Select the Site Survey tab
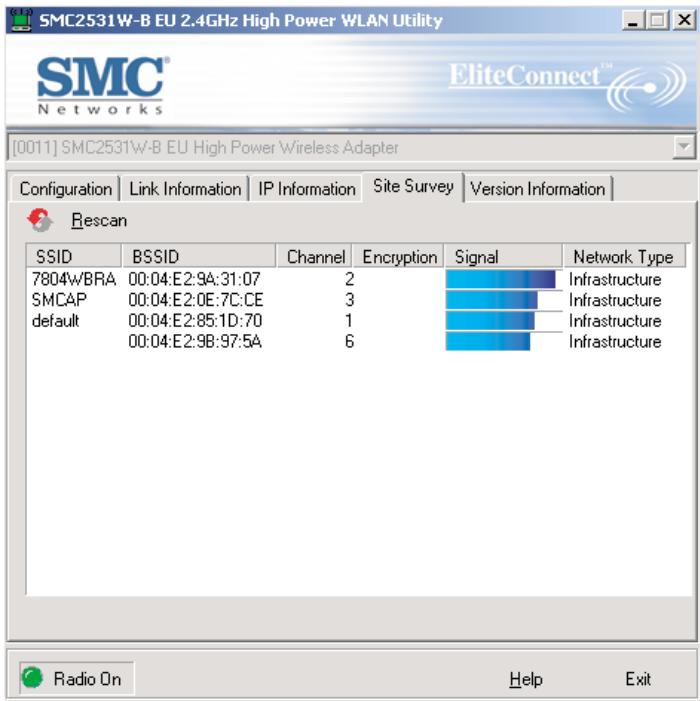 coord(413,186)
